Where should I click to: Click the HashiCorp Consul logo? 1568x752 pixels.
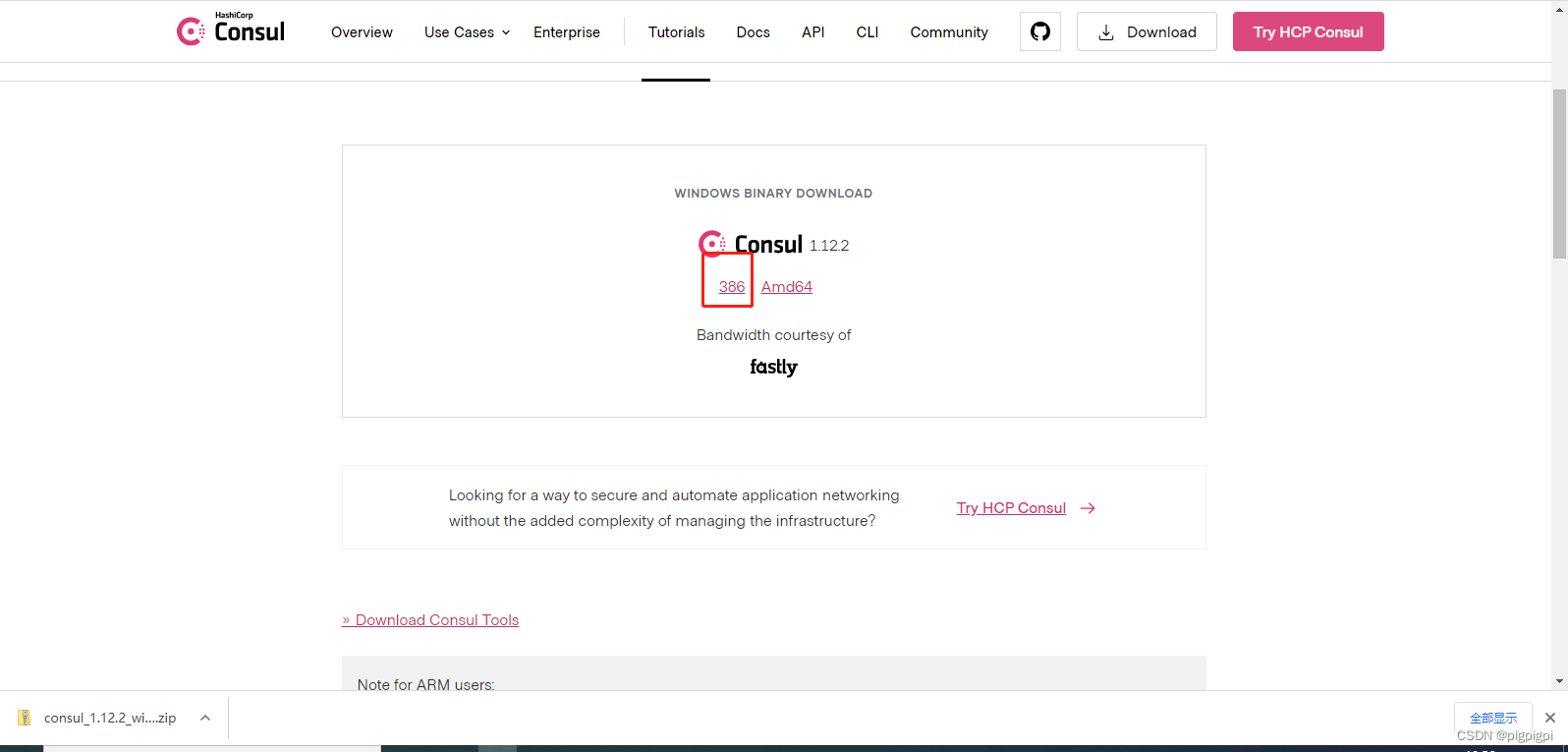click(231, 30)
